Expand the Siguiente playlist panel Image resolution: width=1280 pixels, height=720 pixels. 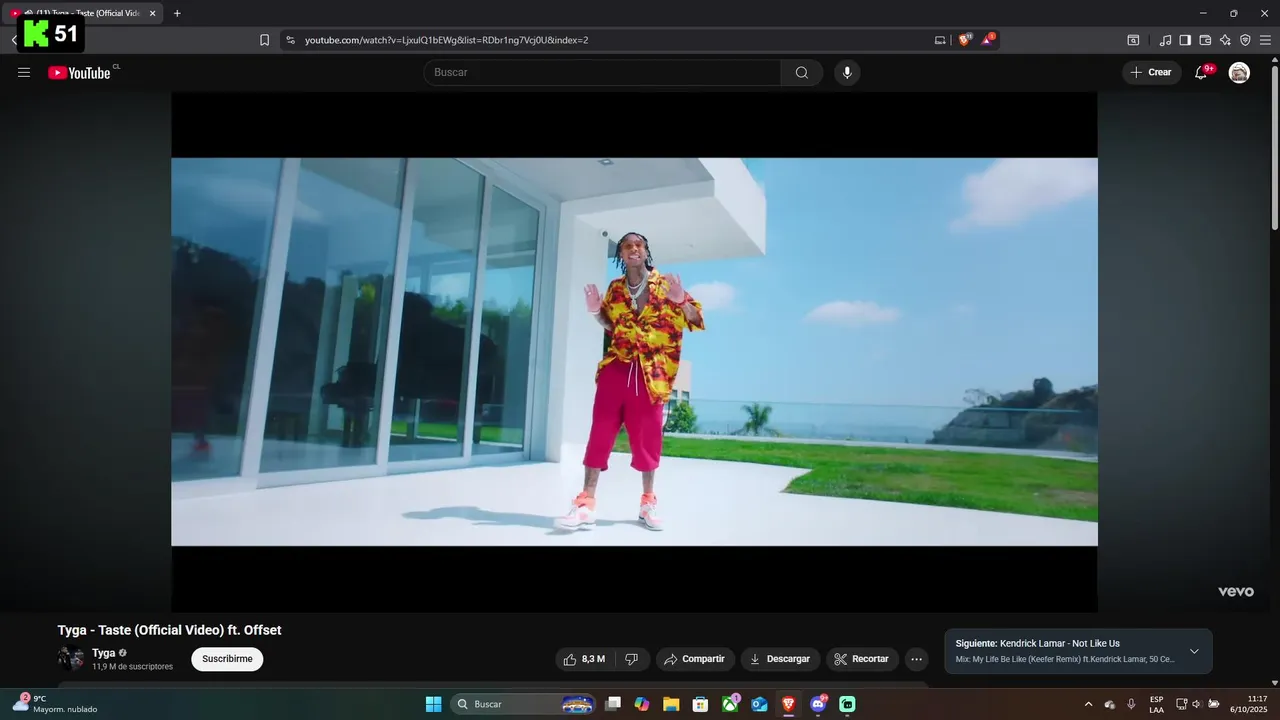[x=1194, y=651]
